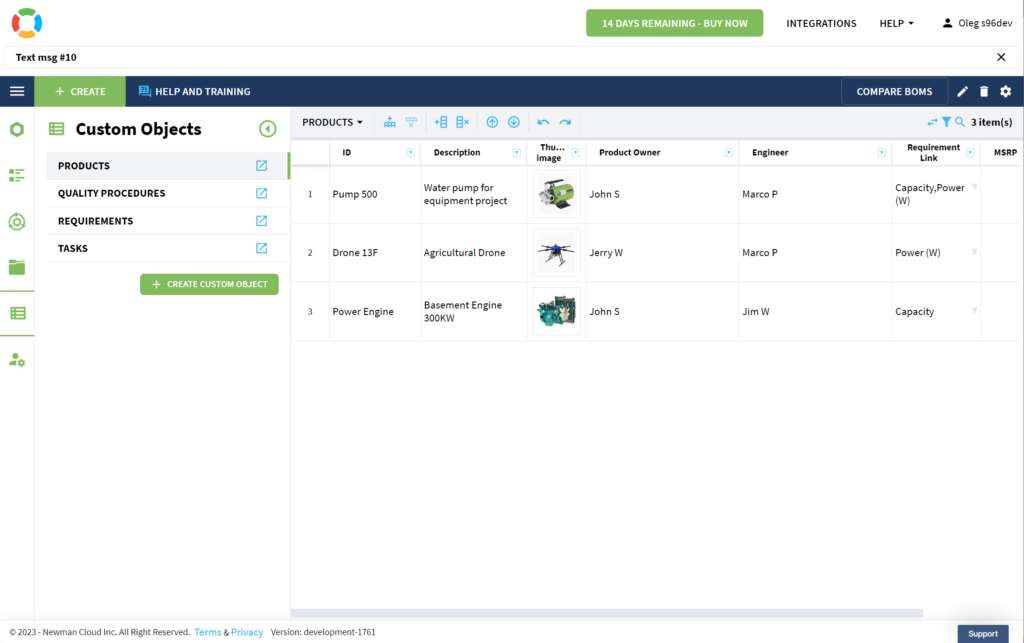Click the Drone 13F thumbnail image
Screen dimensions: 1024x643
tap(556, 253)
